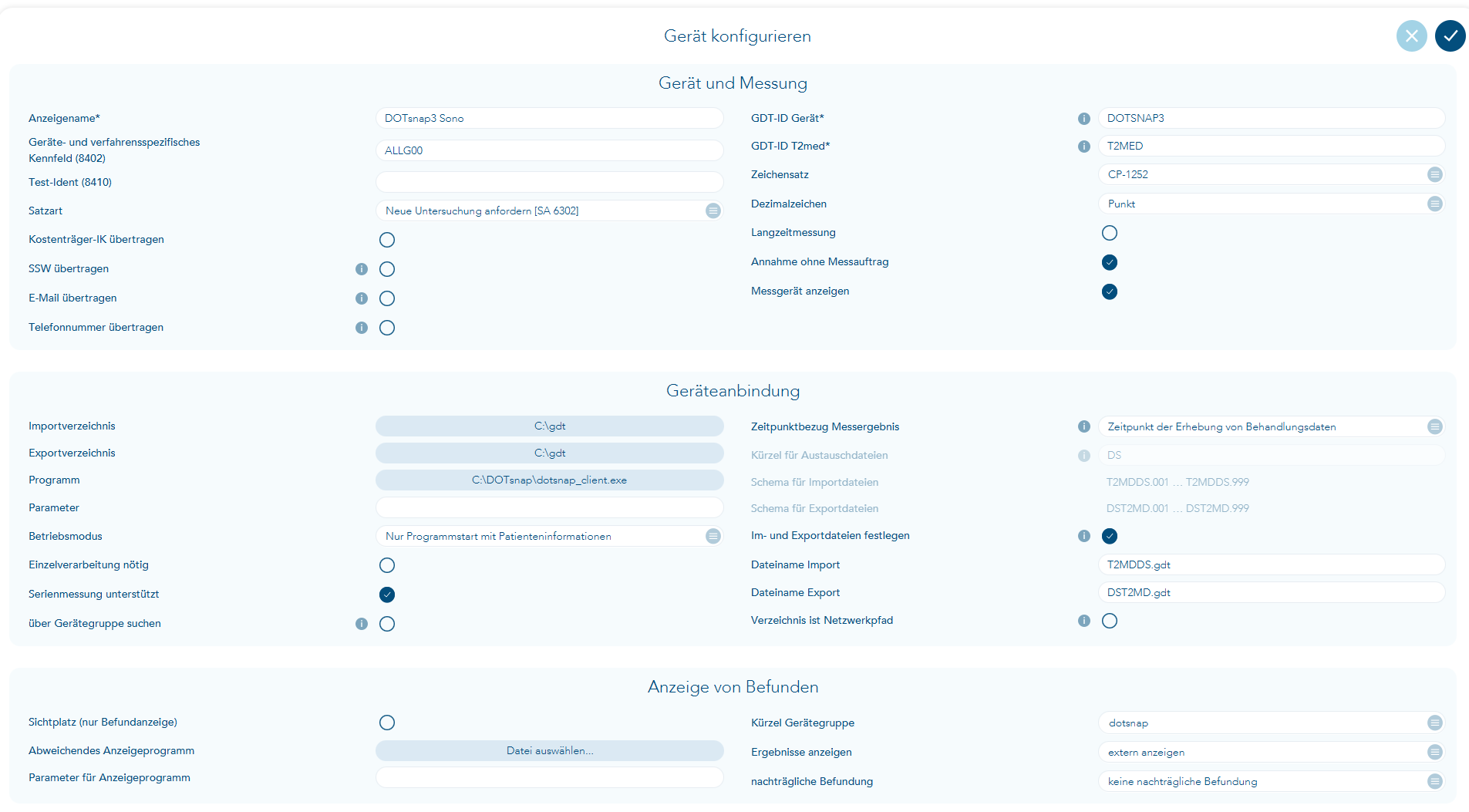1469x812 pixels.
Task: Open the Satzart dropdown
Action: (x=713, y=211)
